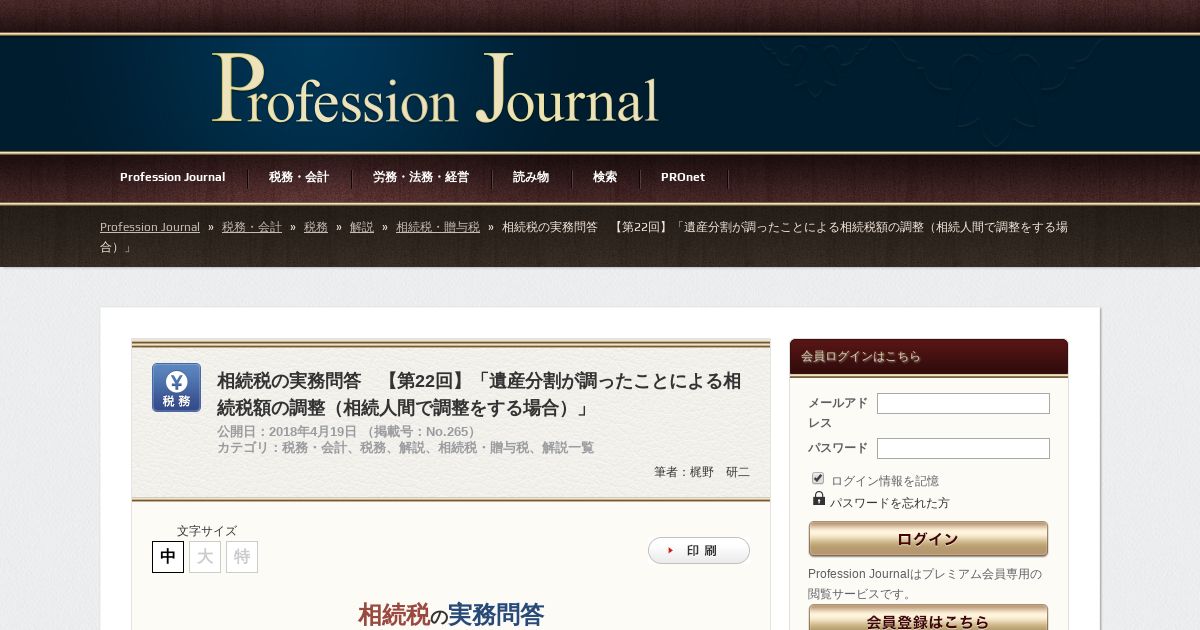Open the 読み物 nav menu

click(531, 177)
